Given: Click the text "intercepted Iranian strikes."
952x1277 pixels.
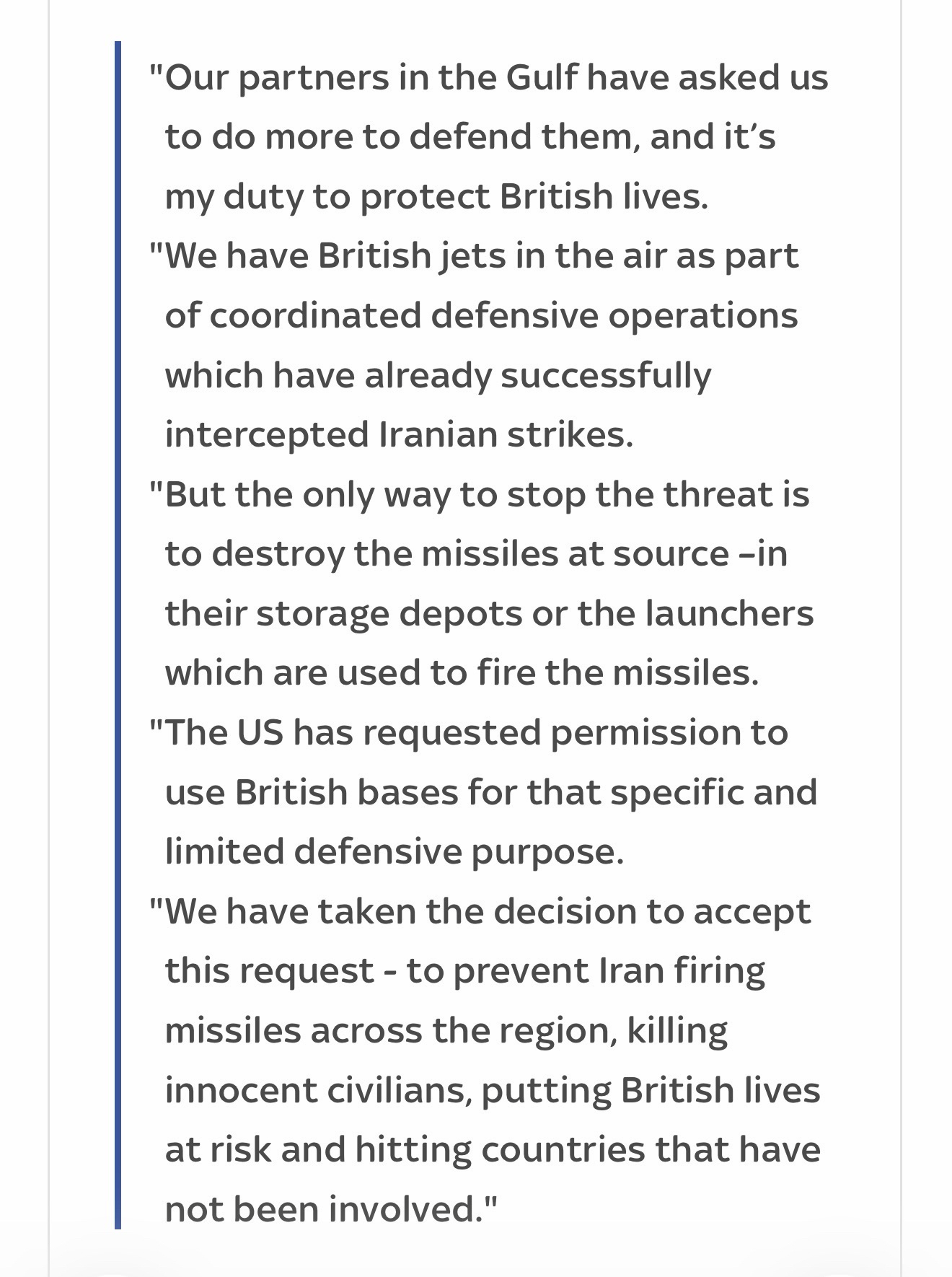Looking at the screenshot, I should [399, 434].
